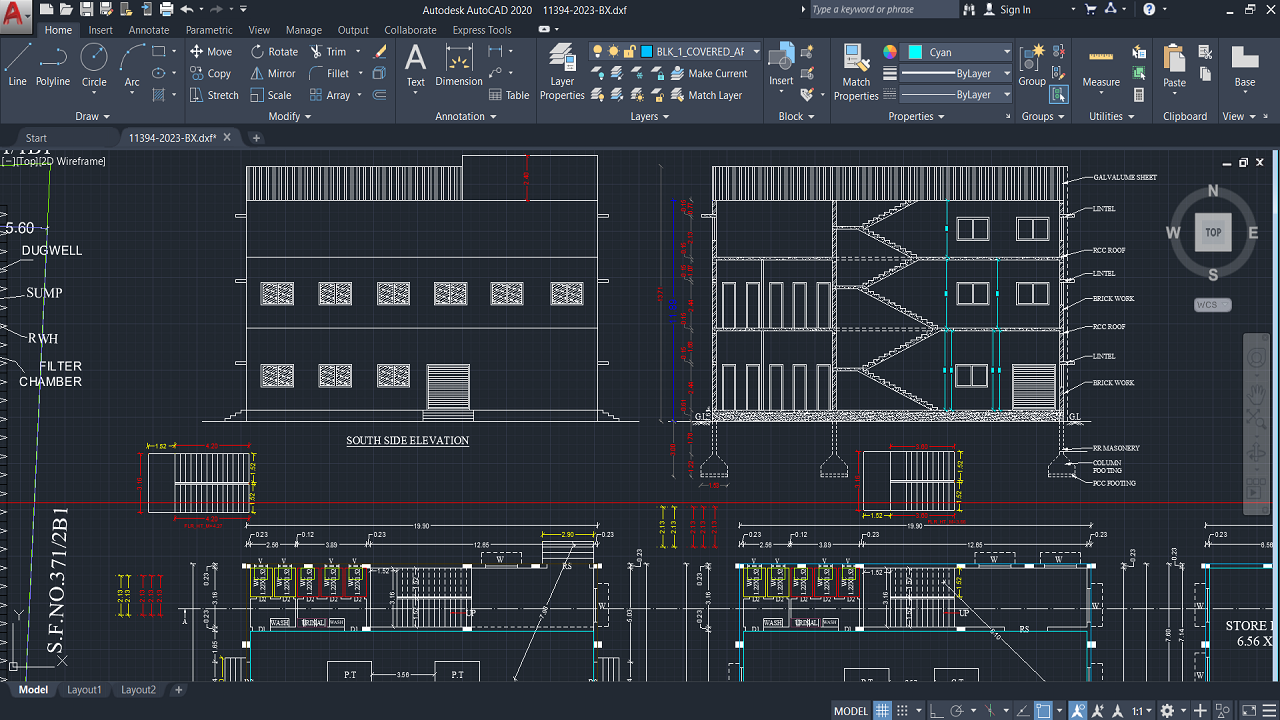Toggle drawing grid display in status bar

[882, 711]
